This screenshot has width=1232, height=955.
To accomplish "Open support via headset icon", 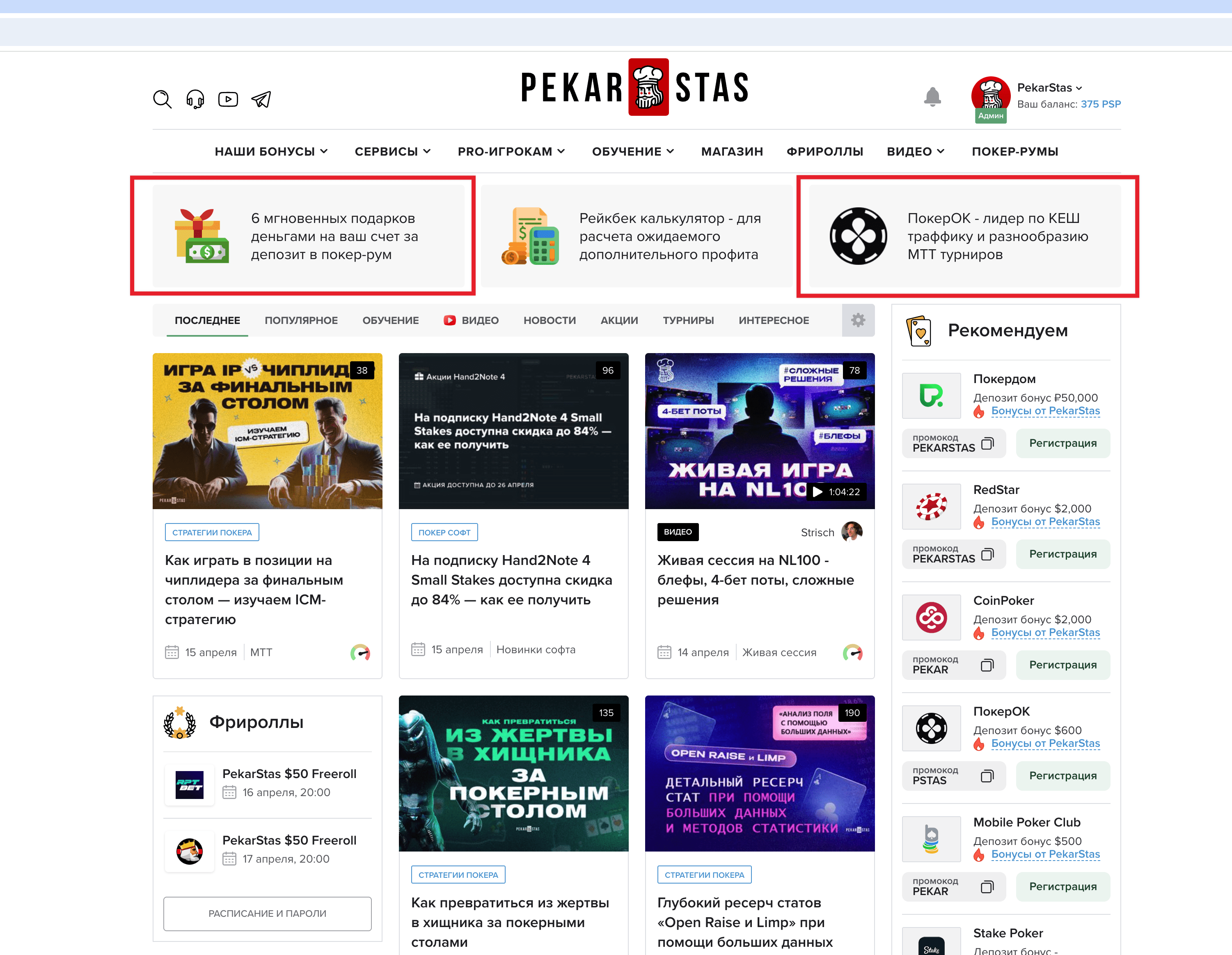I will 195,99.
